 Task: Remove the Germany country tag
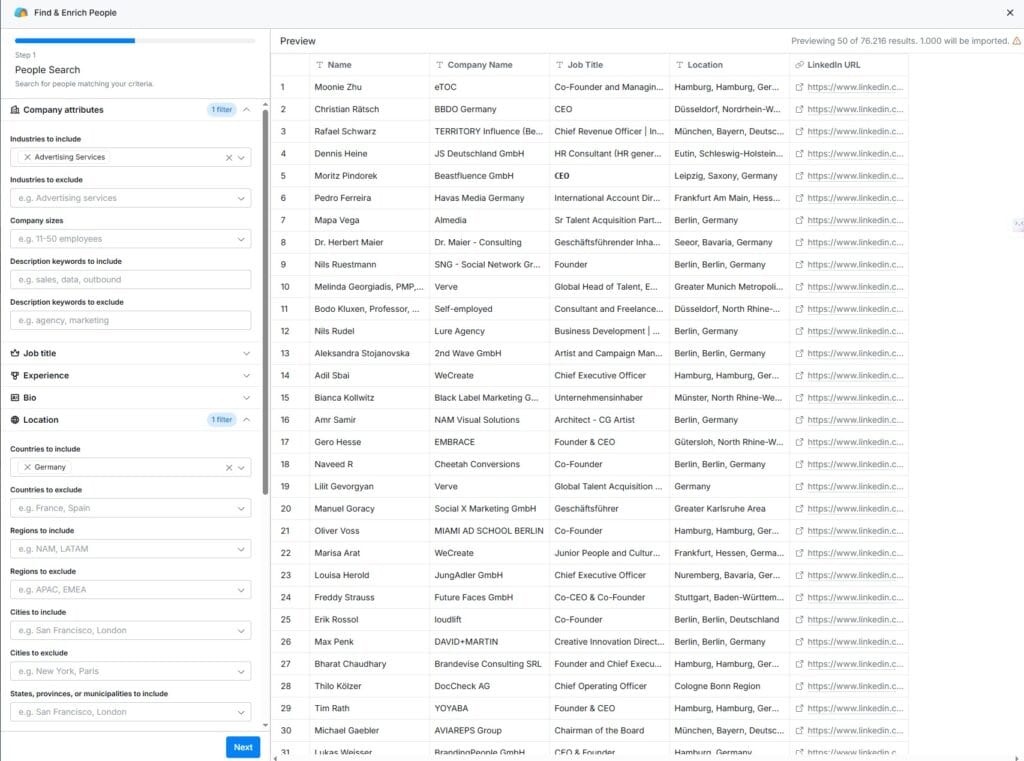click(x=27, y=468)
